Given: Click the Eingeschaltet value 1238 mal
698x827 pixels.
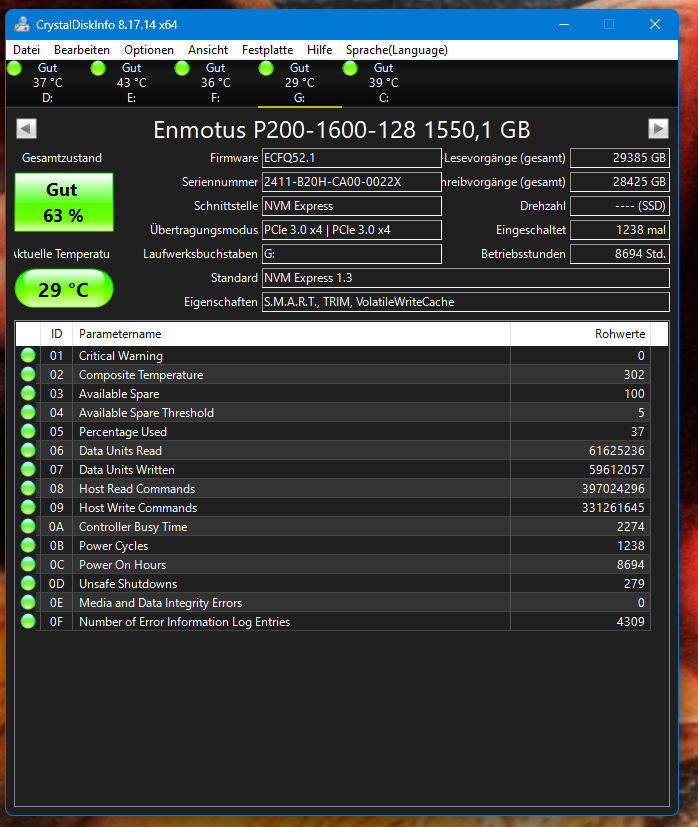Looking at the screenshot, I should (x=620, y=230).
